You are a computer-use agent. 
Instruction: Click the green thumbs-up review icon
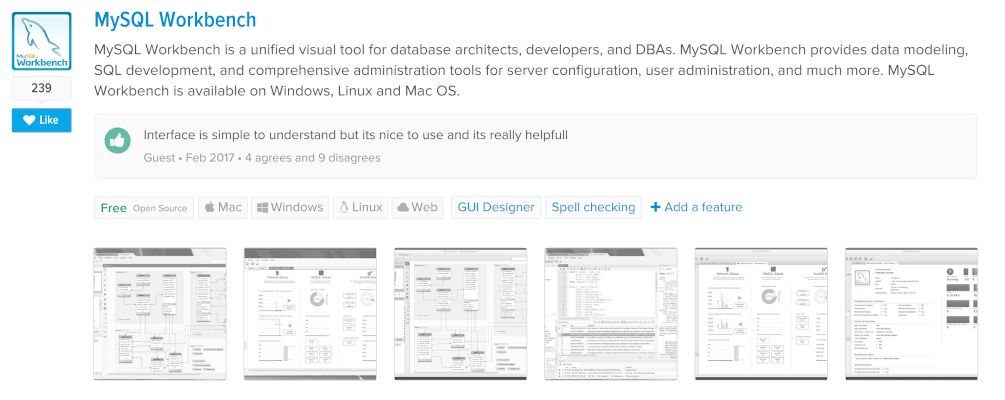pyautogui.click(x=118, y=141)
